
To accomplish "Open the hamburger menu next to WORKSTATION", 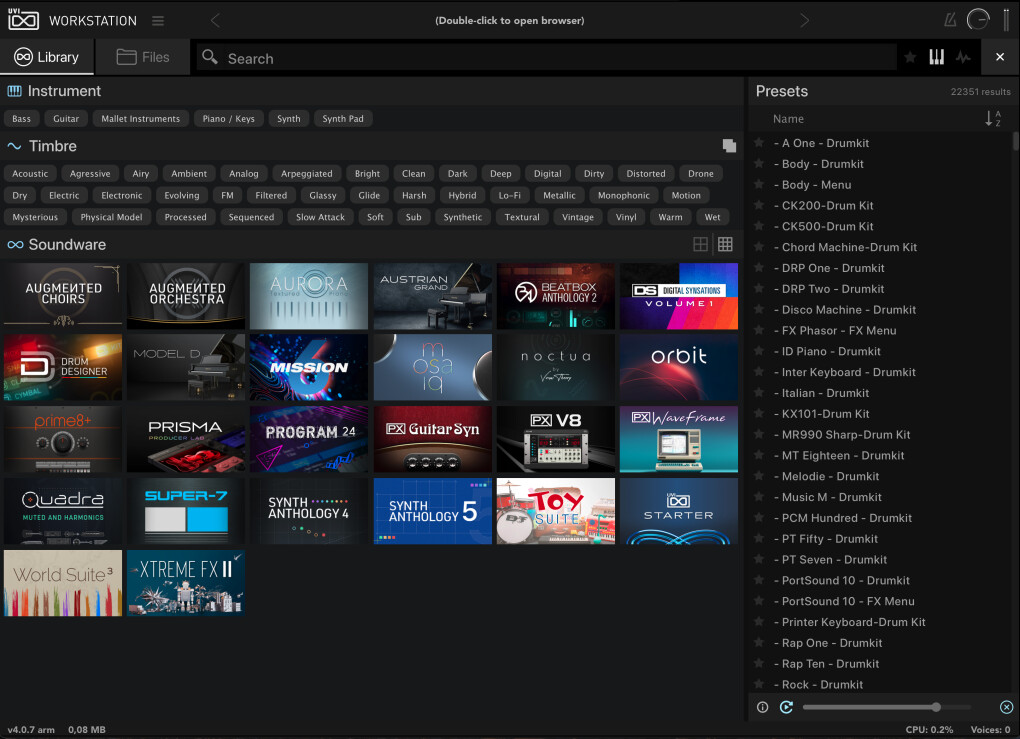I will click(x=158, y=21).
